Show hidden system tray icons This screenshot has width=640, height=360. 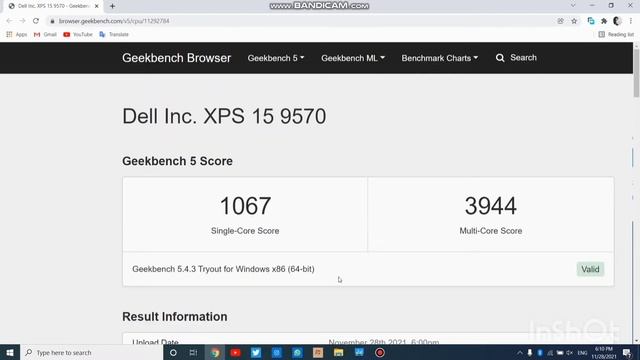pos(520,353)
